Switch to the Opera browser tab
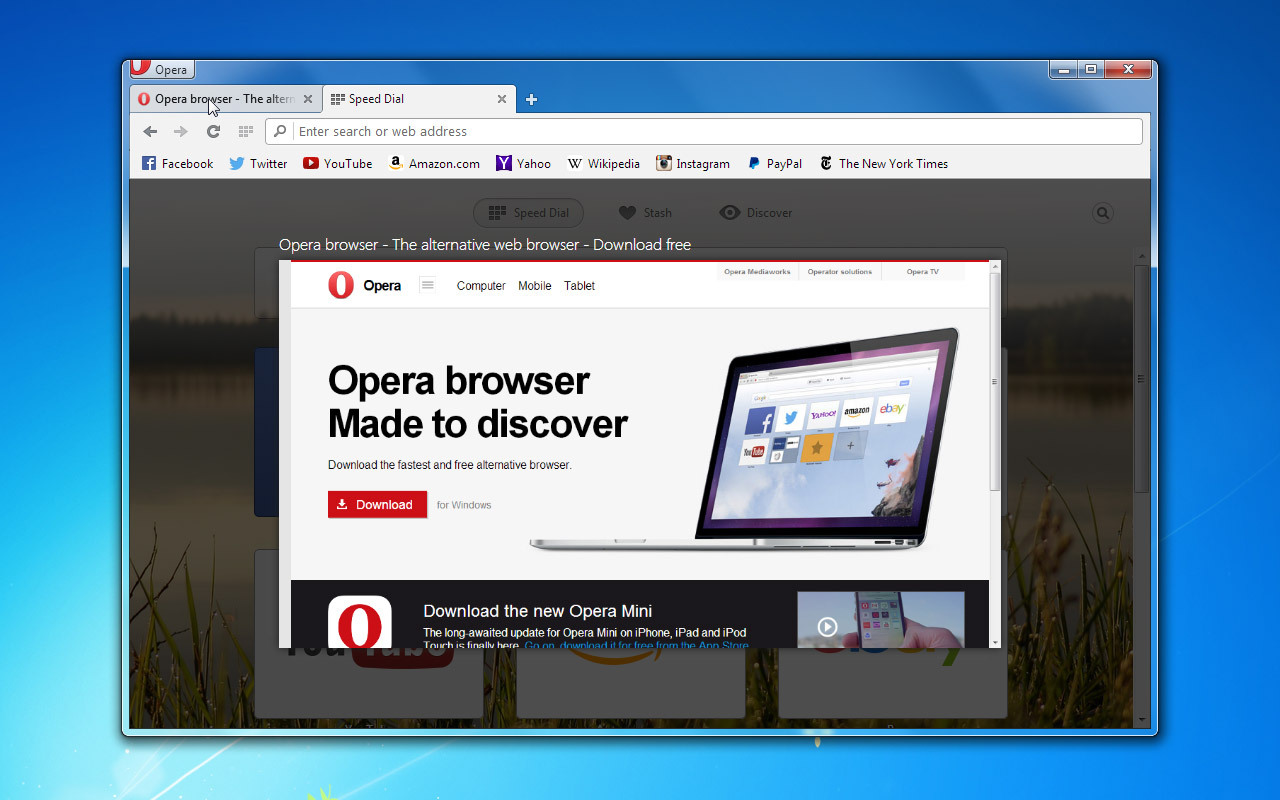 pyautogui.click(x=222, y=99)
